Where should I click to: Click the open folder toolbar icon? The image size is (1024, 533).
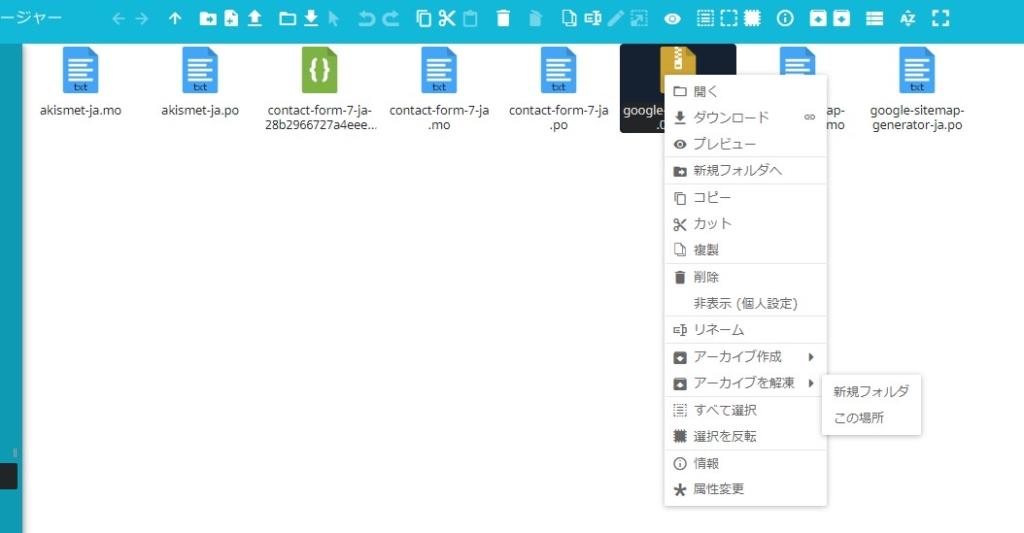pyautogui.click(x=287, y=19)
